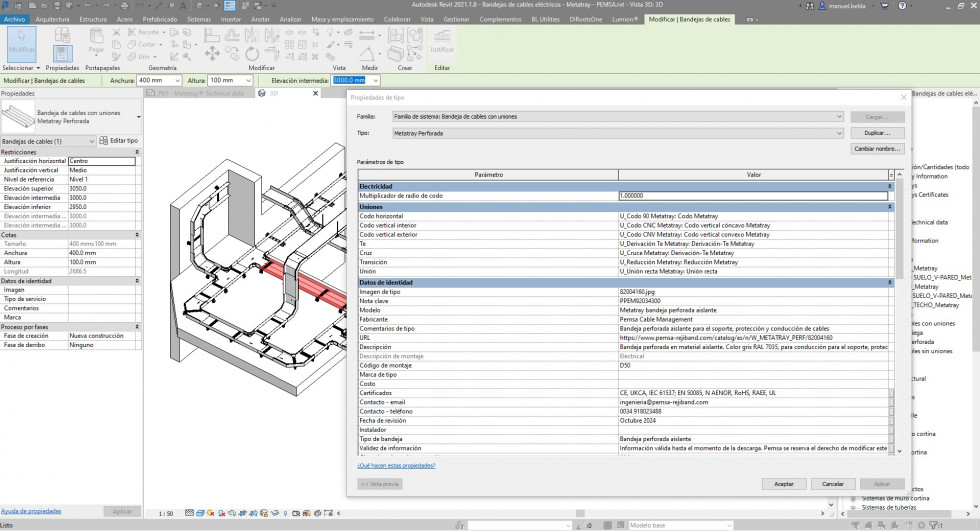This screenshot has height=531, width=980.
Task: Click the 3D view horizontal scrollbar
Action: pos(580,513)
